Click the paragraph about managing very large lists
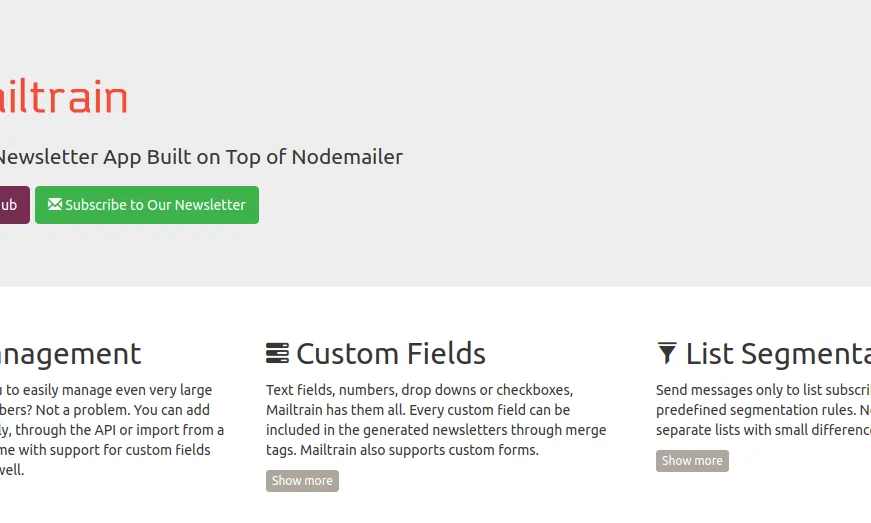871x523 pixels. coord(112,430)
